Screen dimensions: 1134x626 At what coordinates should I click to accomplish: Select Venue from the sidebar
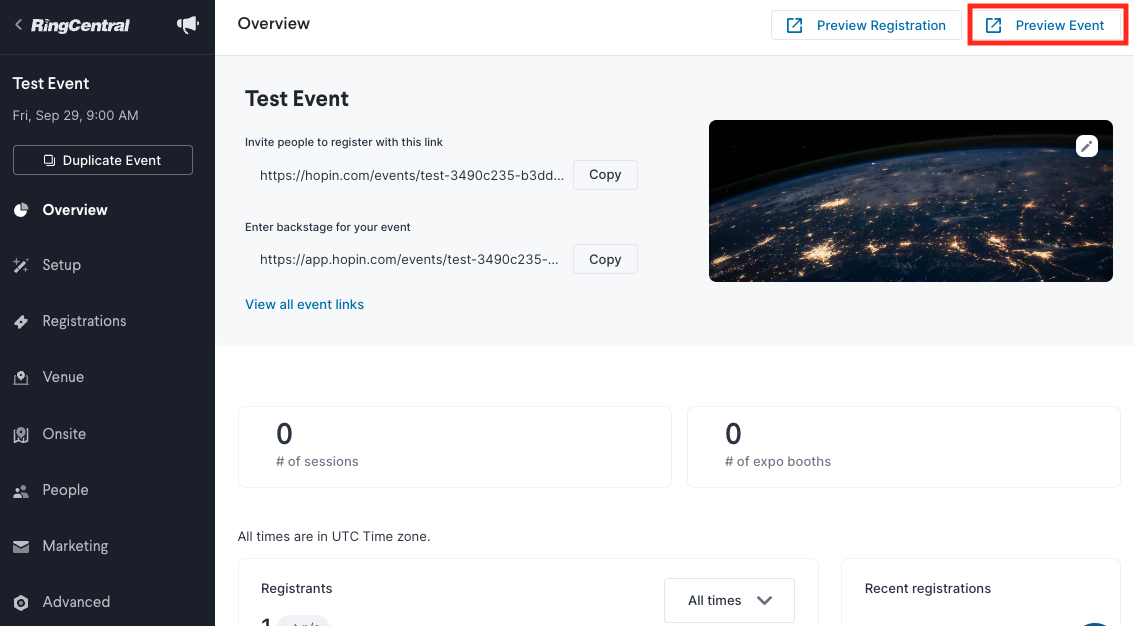click(63, 377)
